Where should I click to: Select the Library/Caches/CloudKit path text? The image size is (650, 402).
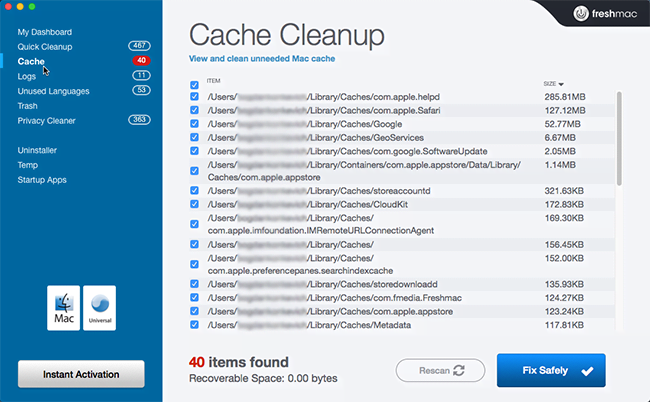(x=308, y=205)
